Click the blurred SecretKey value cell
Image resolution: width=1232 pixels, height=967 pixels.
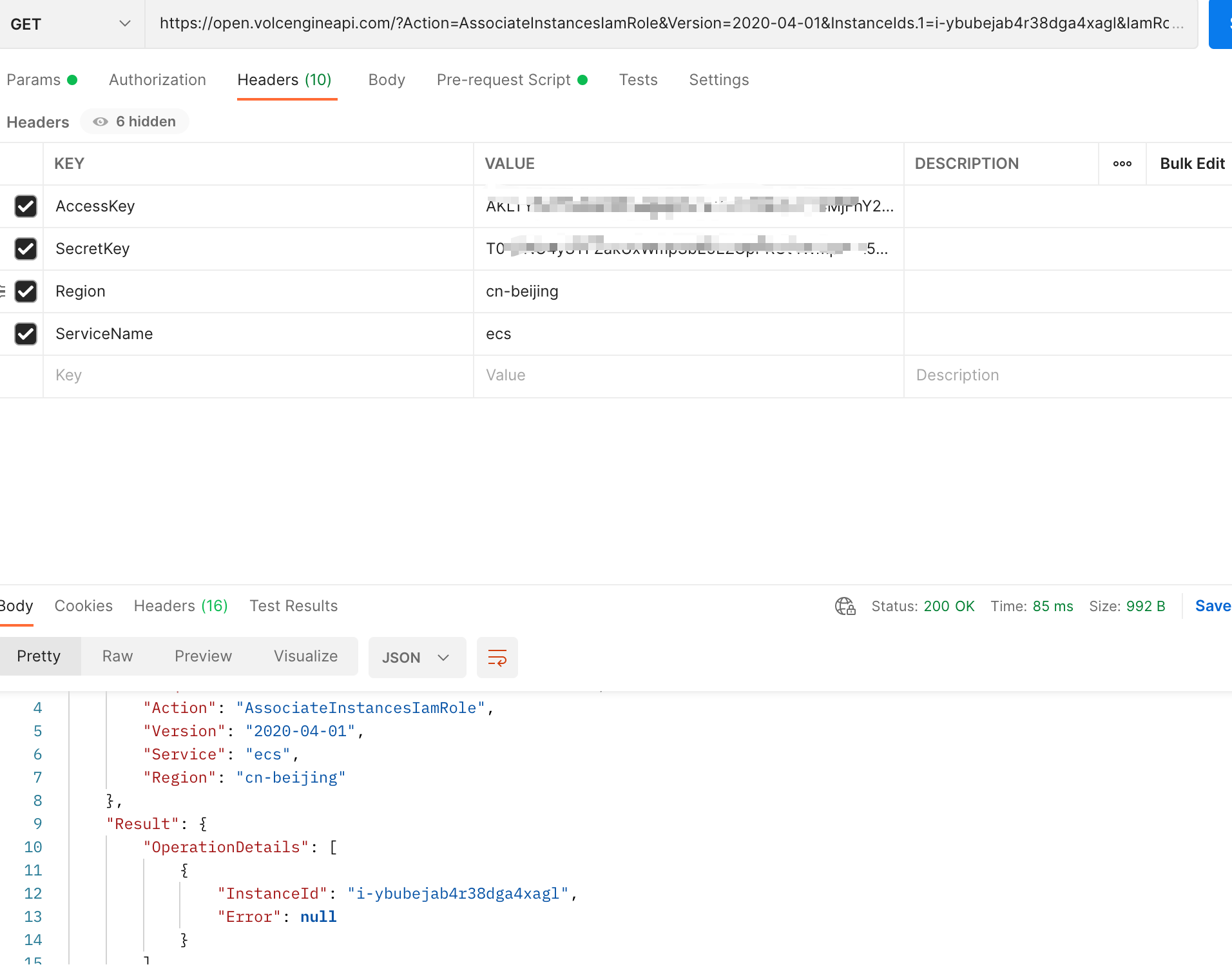[x=688, y=249]
